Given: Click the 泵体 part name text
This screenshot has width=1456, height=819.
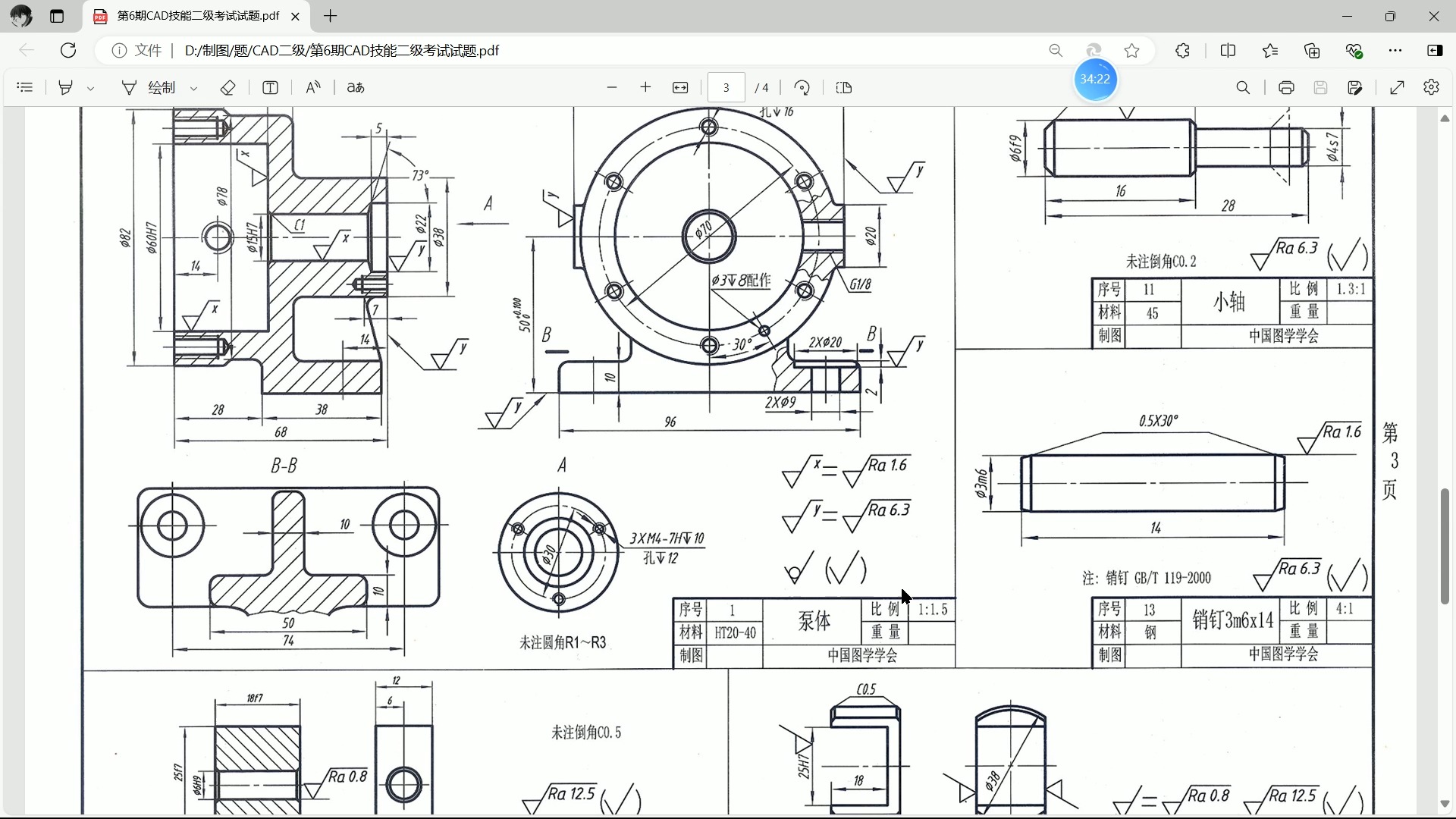Looking at the screenshot, I should click(x=814, y=621).
